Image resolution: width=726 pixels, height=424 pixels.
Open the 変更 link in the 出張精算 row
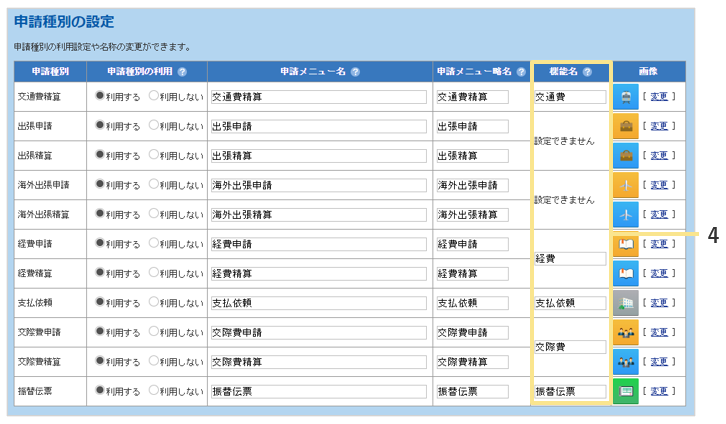point(658,156)
